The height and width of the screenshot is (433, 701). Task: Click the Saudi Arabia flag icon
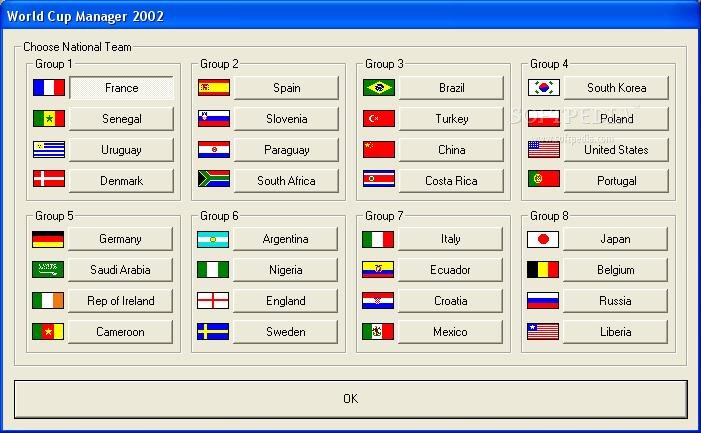tap(48, 269)
